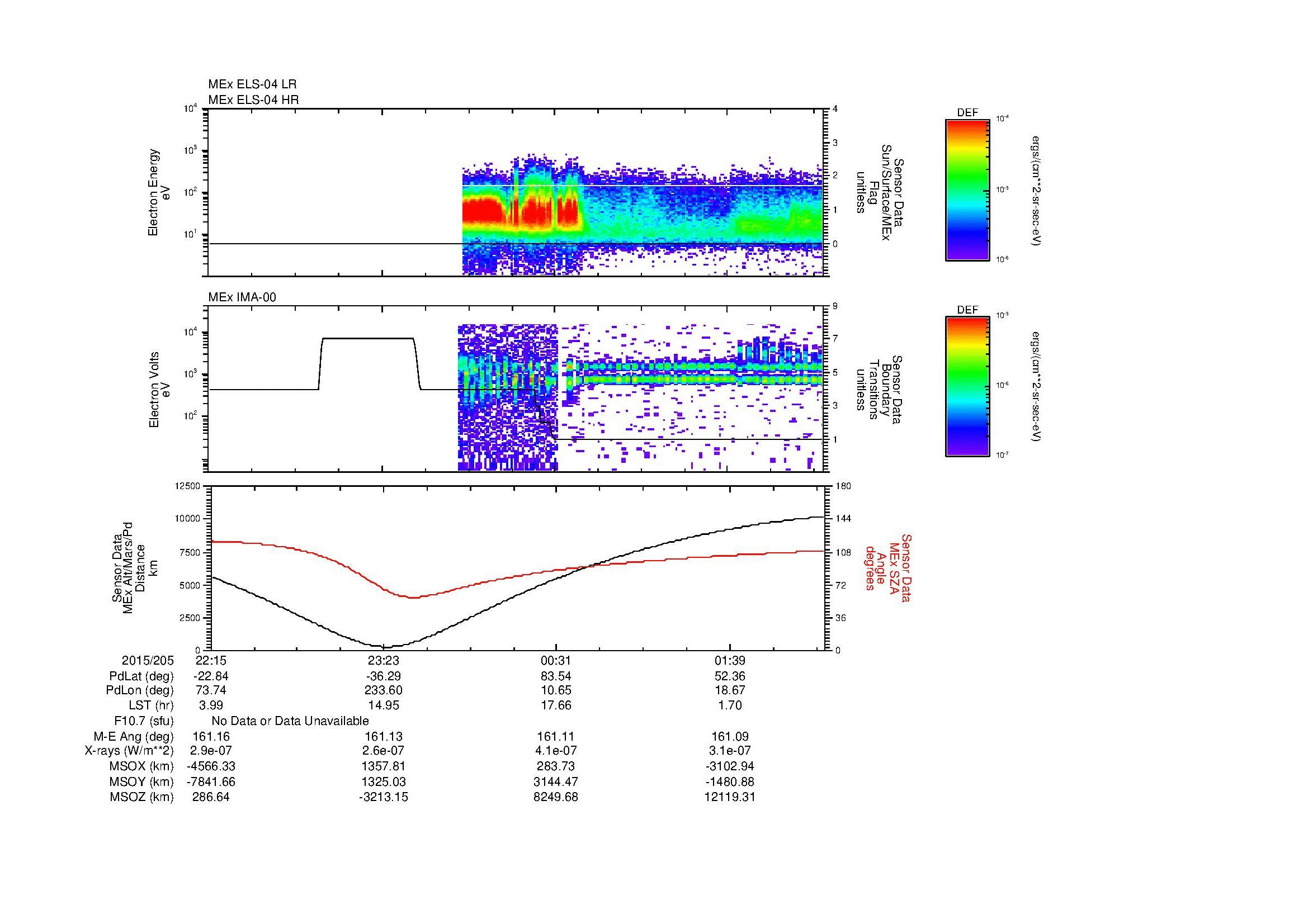Viewport: 1308px width, 924px height.
Task: Click the MSOZ value '-3213.15'
Action: [384, 797]
